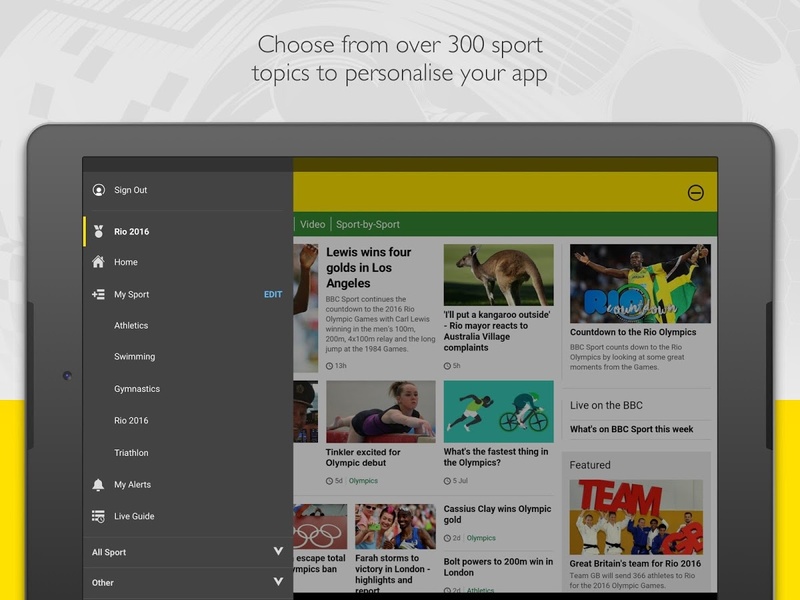Open the Olympics tag under Cassius Clay story
This screenshot has height=600, width=800.
481,538
